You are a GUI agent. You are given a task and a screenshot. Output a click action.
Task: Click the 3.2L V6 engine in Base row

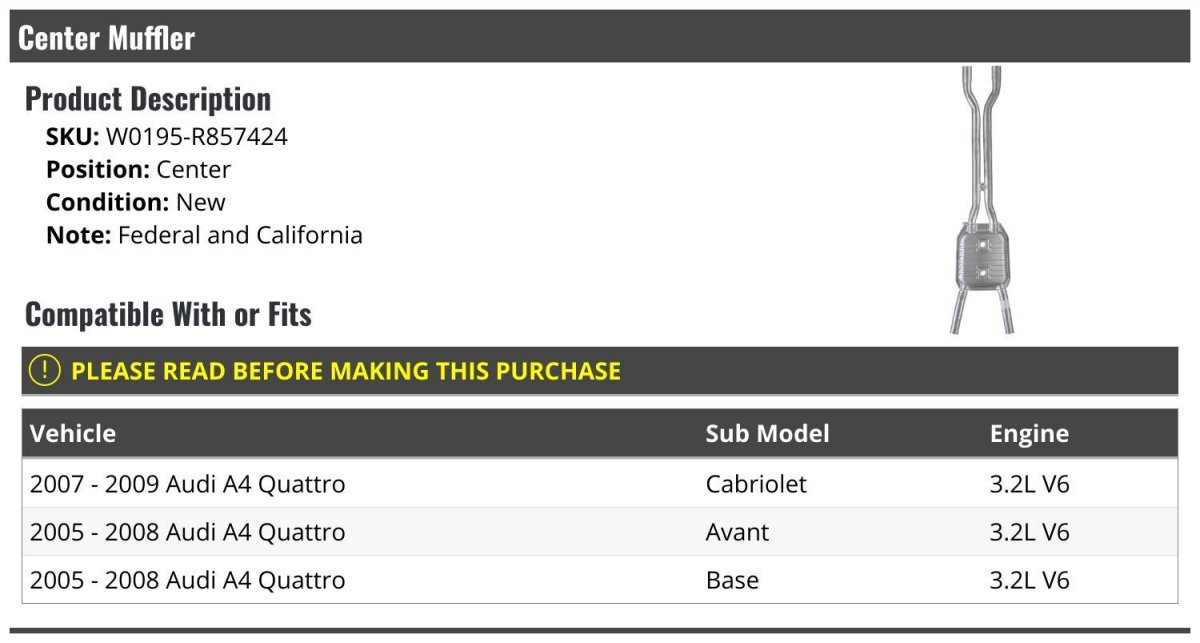click(x=1029, y=580)
